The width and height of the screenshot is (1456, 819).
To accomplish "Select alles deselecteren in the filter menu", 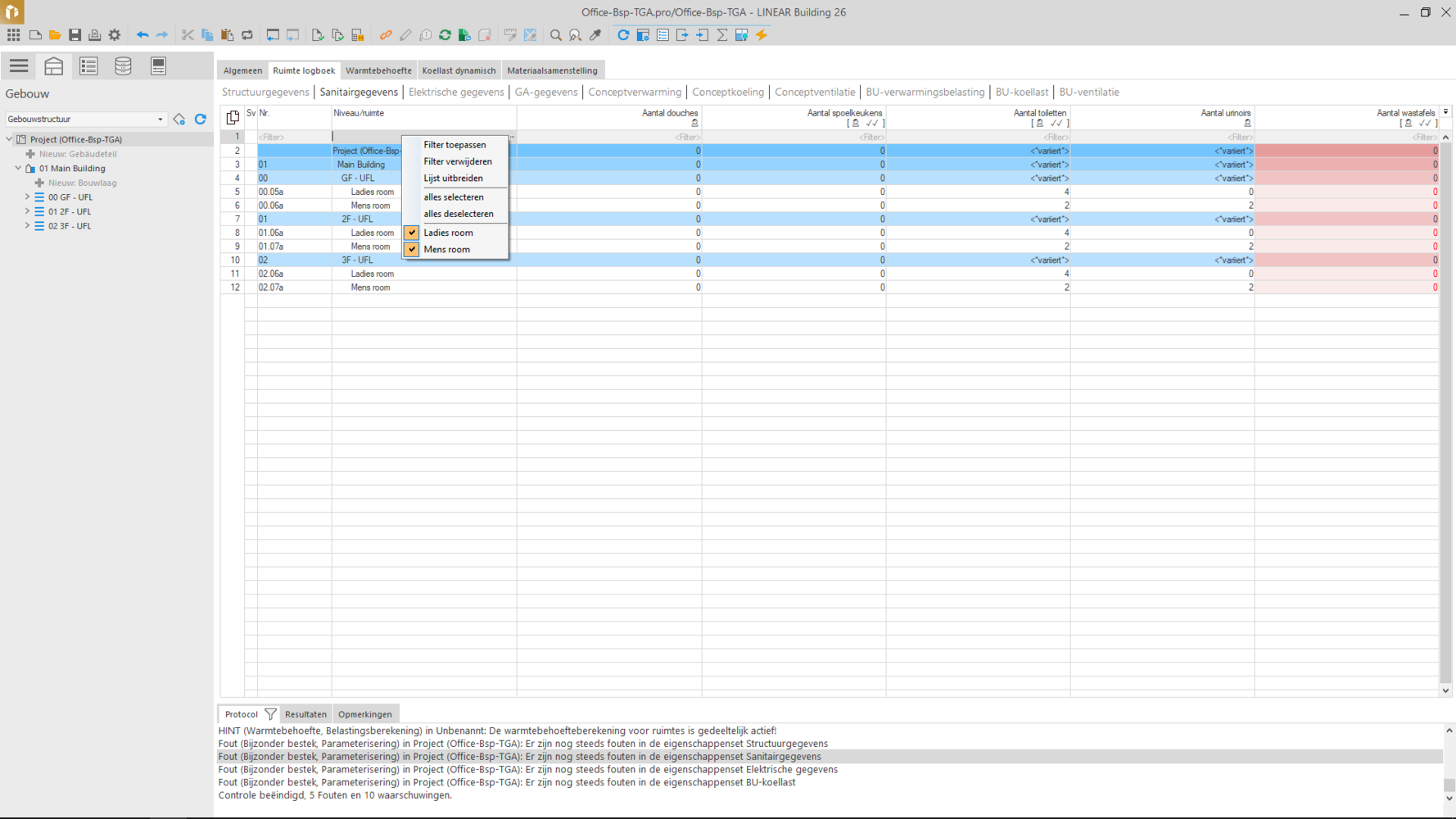I will (458, 214).
